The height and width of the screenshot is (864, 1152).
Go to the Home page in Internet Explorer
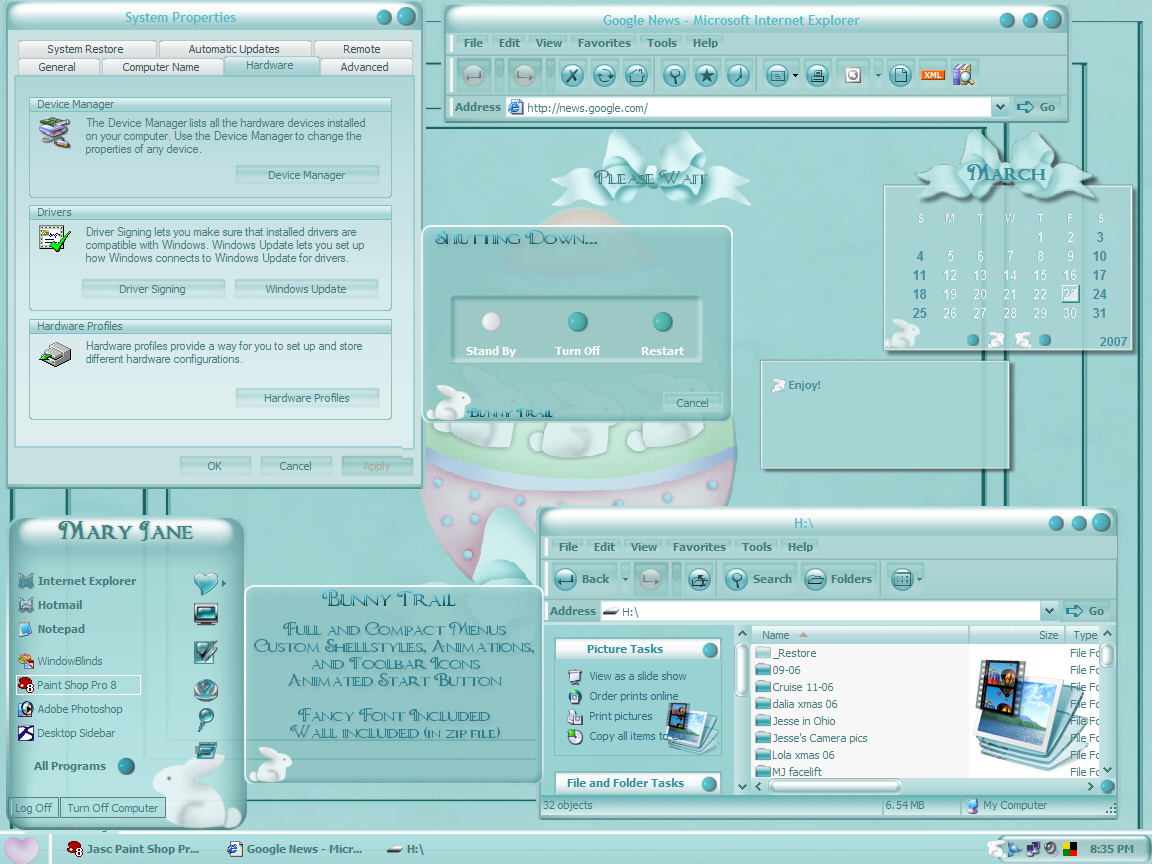tap(636, 75)
